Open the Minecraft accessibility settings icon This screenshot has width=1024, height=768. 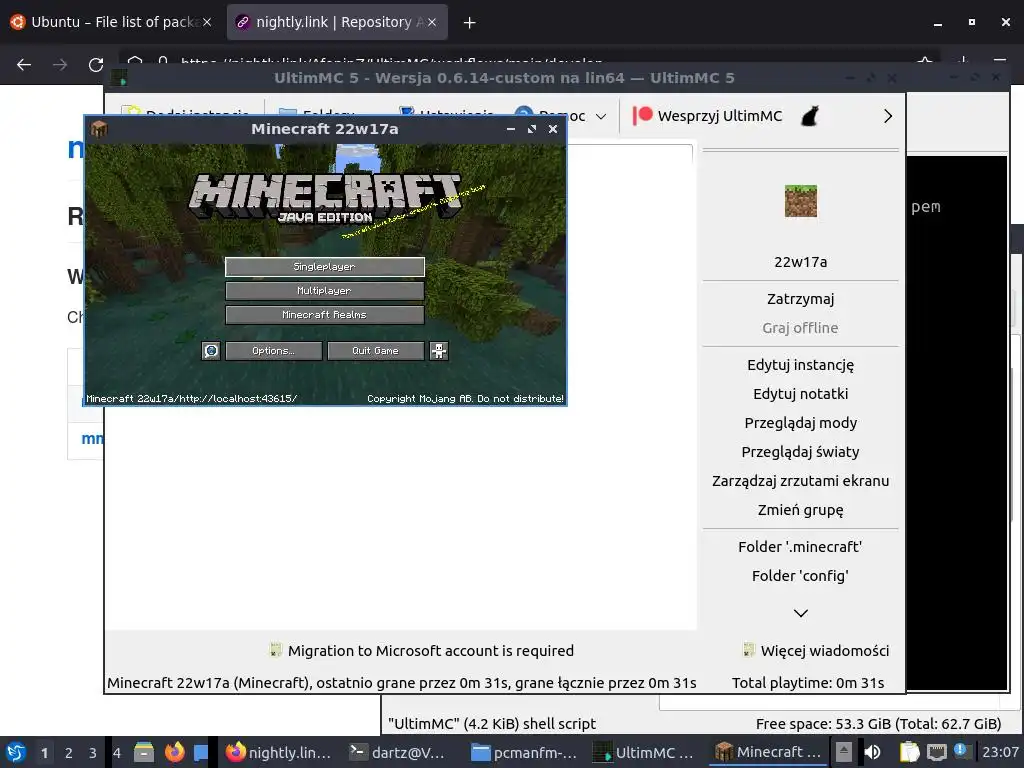pos(439,351)
